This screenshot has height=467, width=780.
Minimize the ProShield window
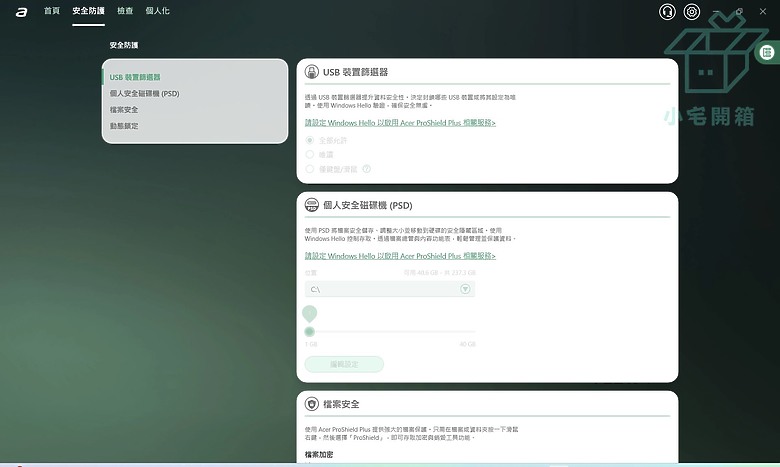coord(716,11)
